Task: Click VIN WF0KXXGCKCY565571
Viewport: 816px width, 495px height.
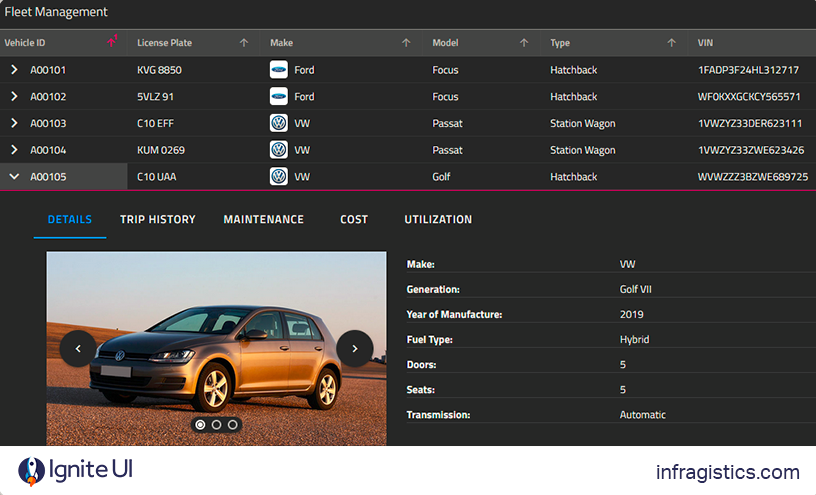Action: click(749, 97)
